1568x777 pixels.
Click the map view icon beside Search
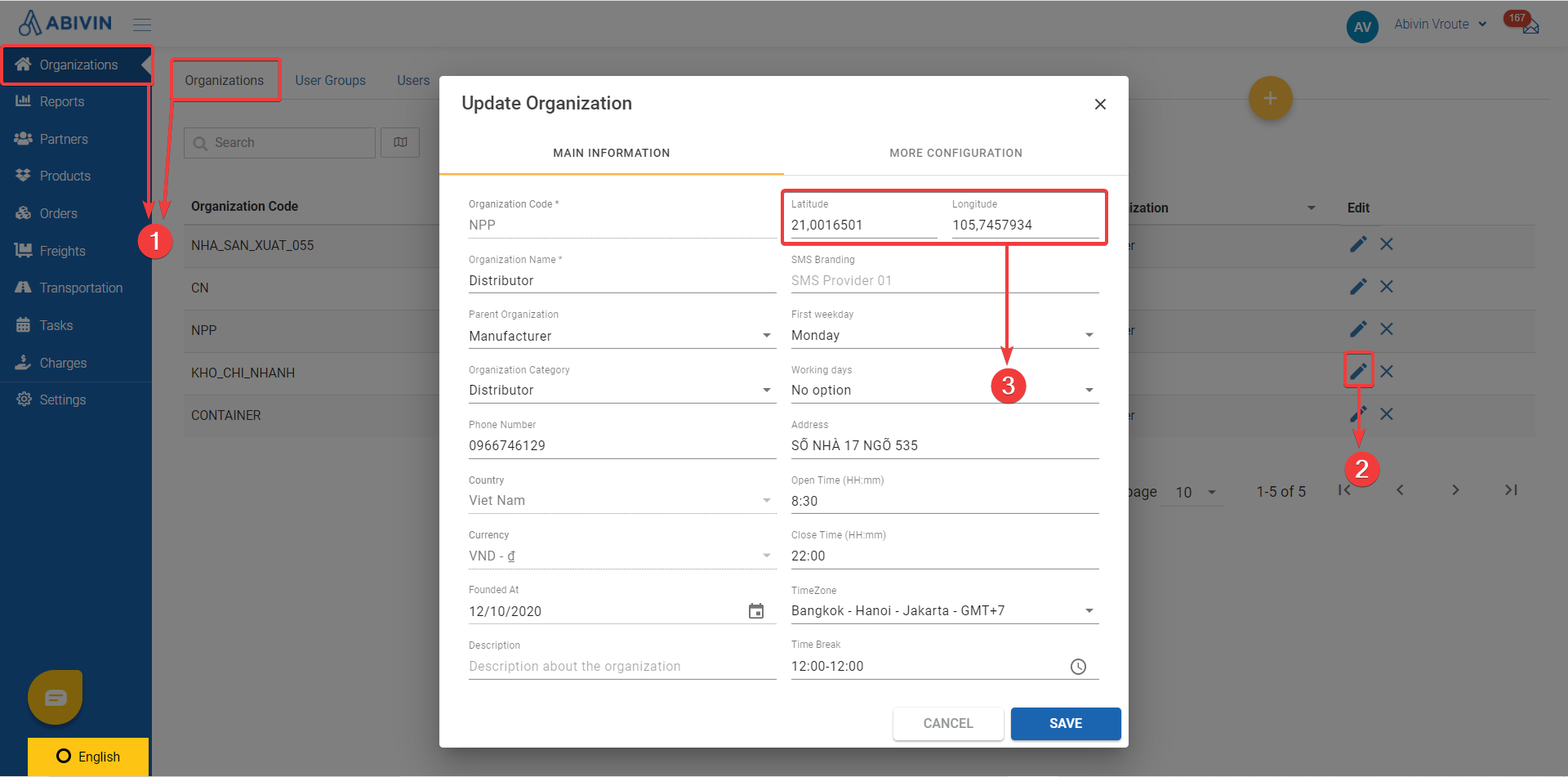tap(400, 143)
